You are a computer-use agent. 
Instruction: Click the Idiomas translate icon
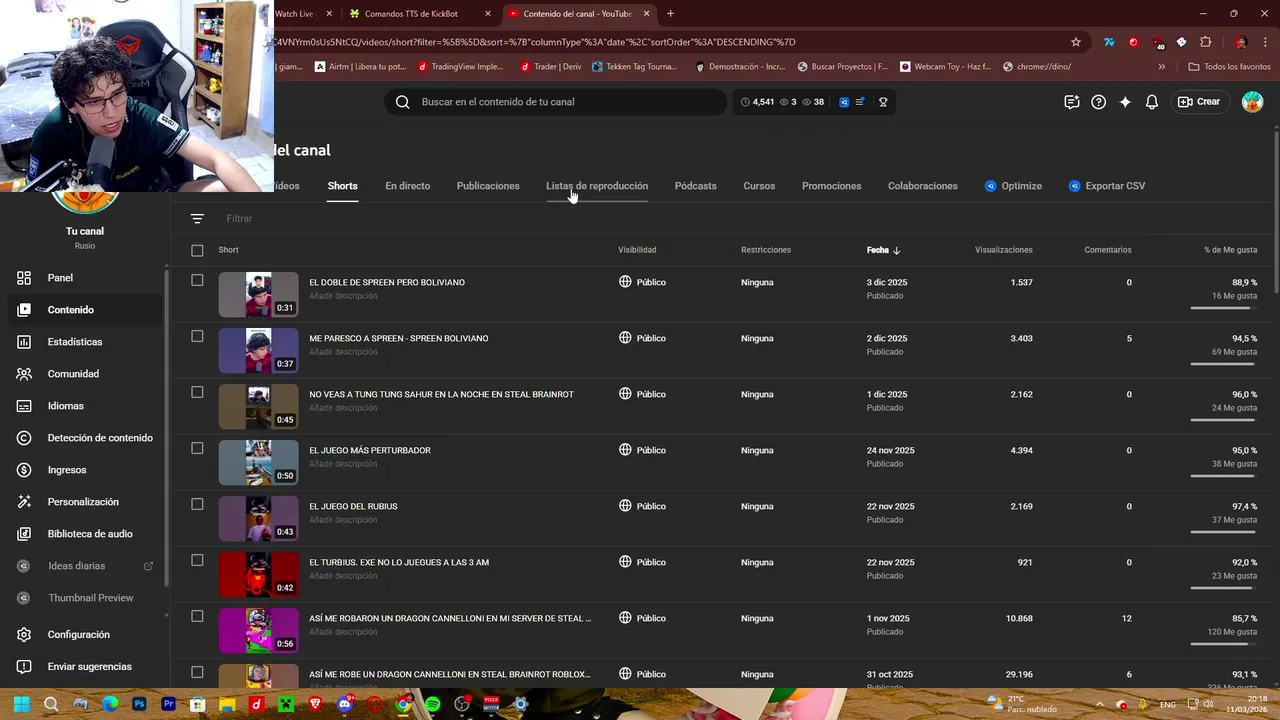coord(24,406)
